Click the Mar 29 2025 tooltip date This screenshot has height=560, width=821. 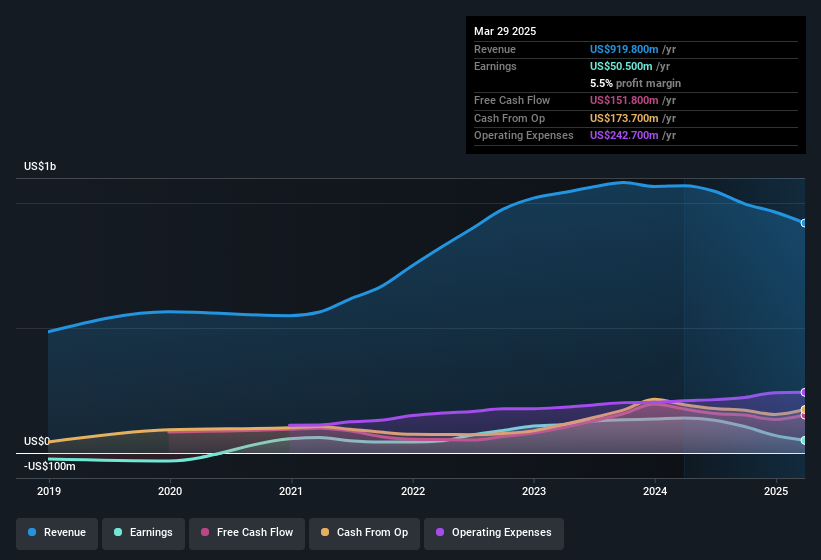[x=505, y=31]
